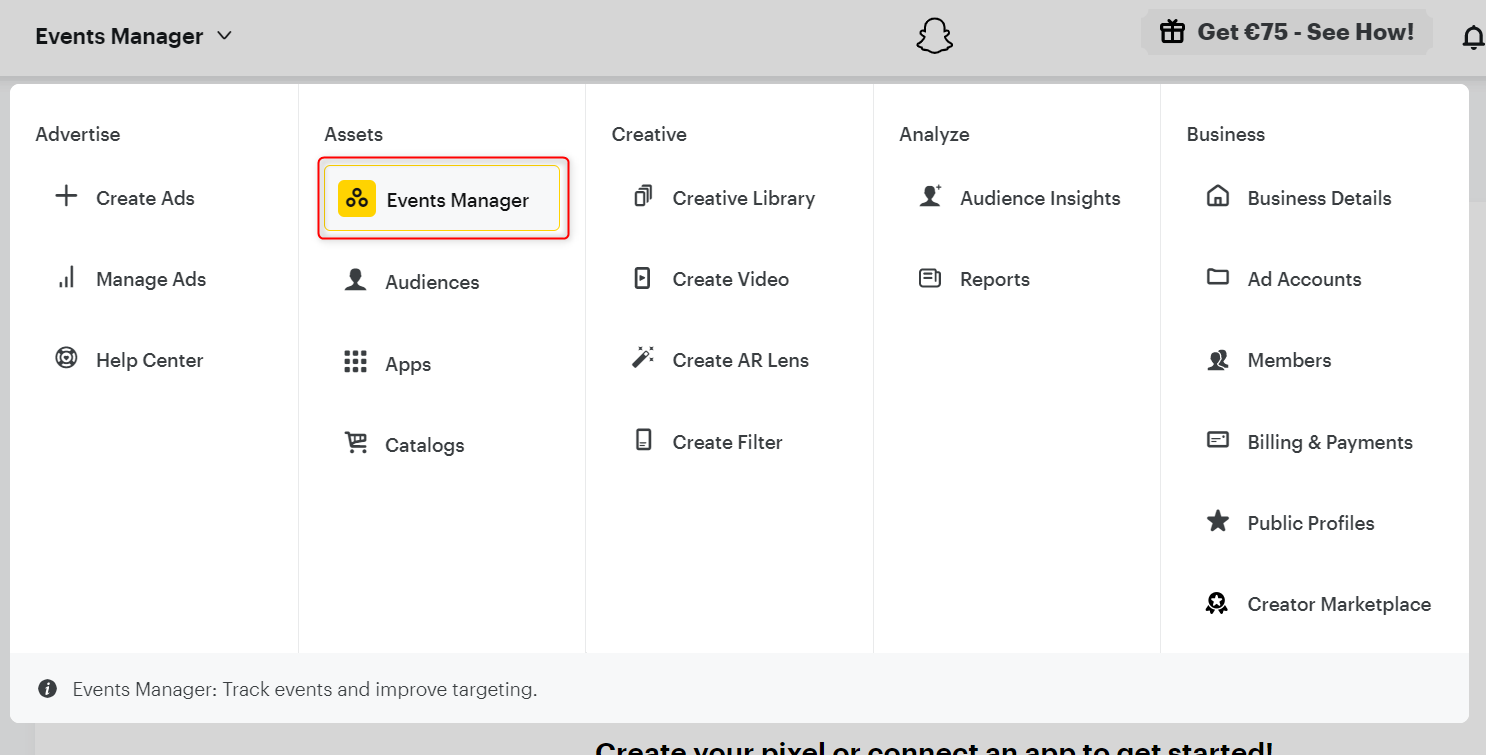Click the shopping cart icon for Catalogs

click(x=356, y=443)
